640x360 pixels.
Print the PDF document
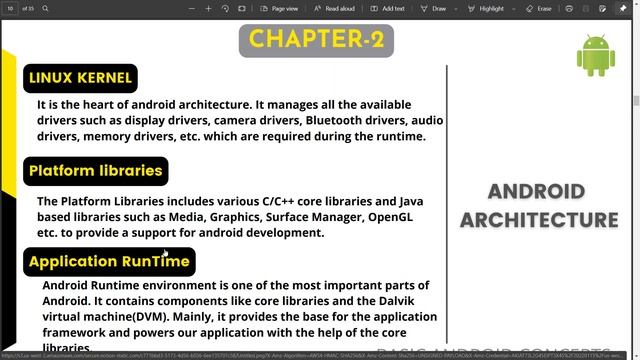pos(569,9)
